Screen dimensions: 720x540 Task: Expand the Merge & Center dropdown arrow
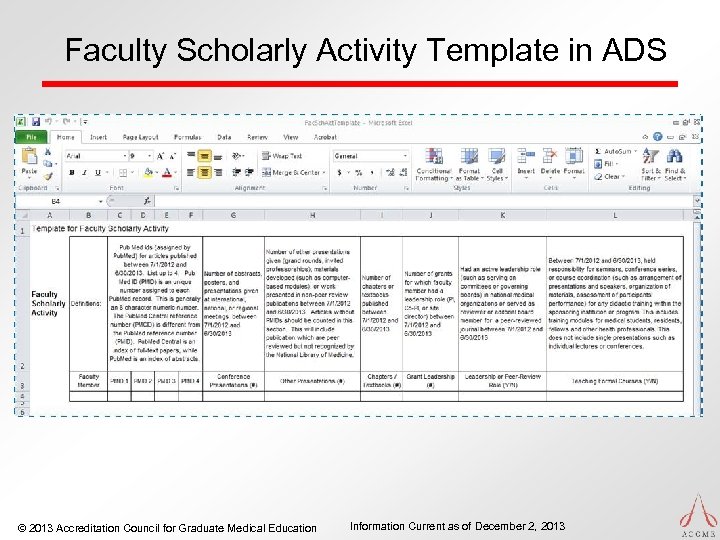pos(324,173)
